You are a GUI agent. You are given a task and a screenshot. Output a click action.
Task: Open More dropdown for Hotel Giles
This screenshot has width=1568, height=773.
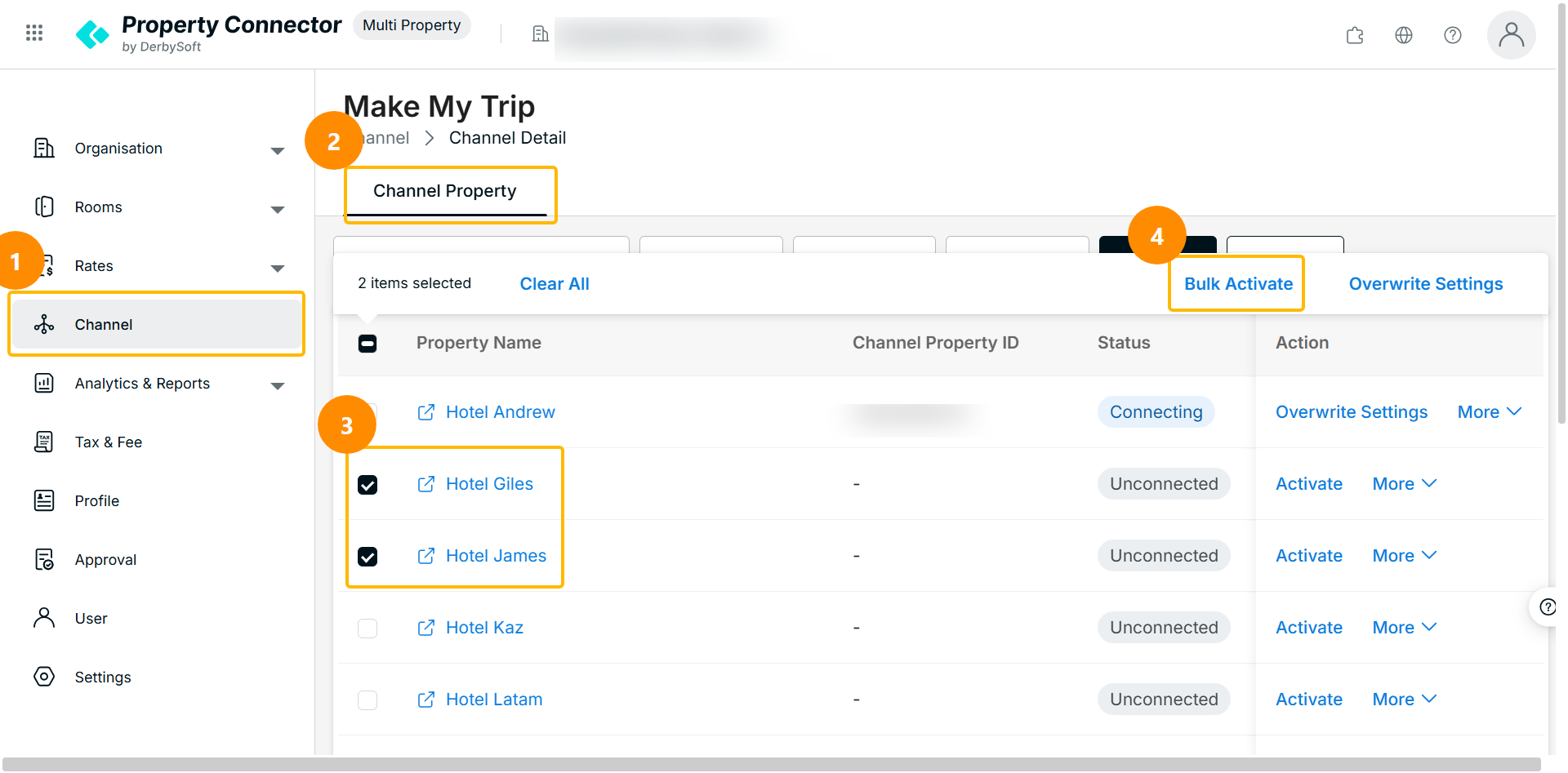tap(1405, 484)
